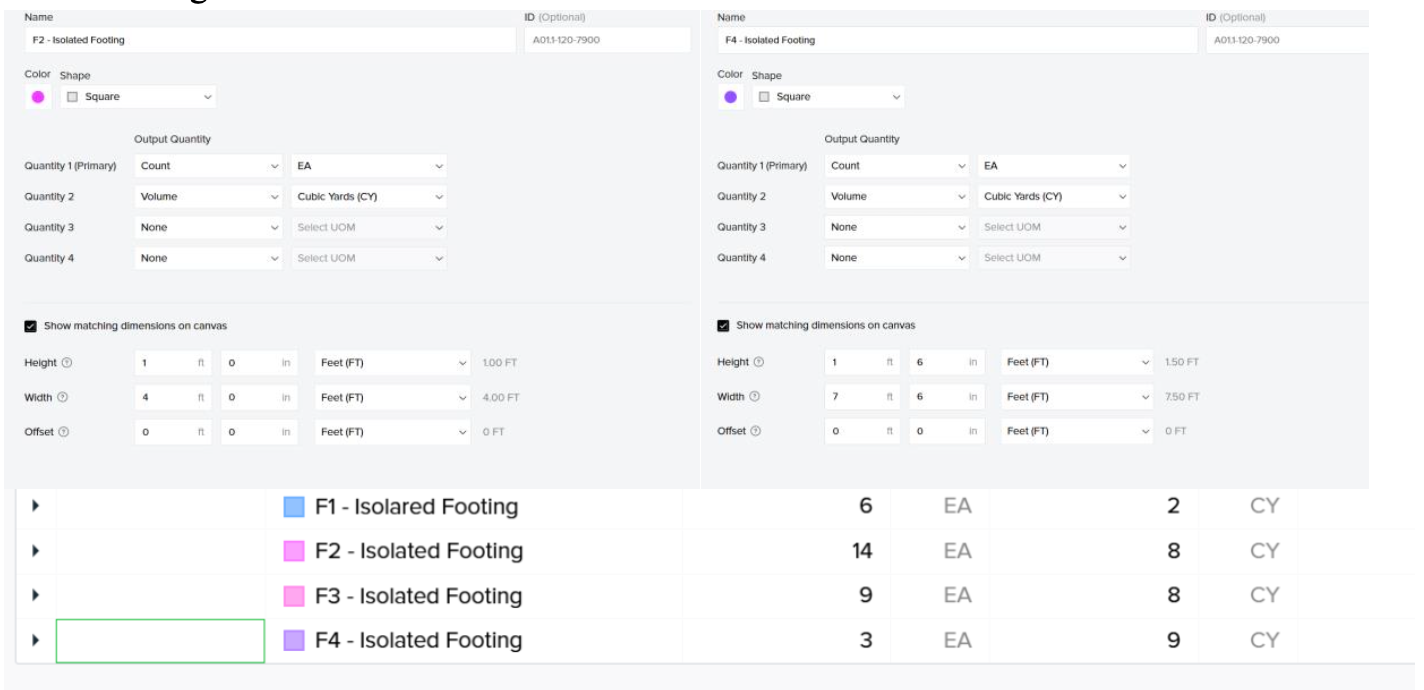The image size is (1424, 690).
Task: Click the Offset help icon in F4 panel
Action: [755, 431]
